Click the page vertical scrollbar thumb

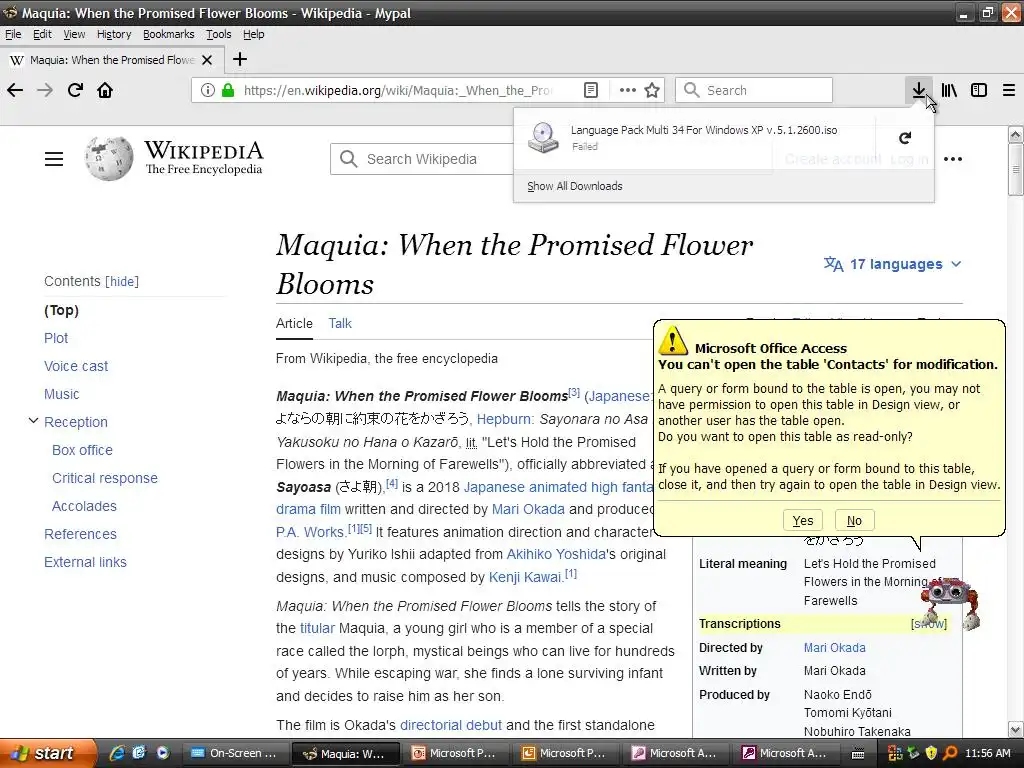[x=1016, y=170]
